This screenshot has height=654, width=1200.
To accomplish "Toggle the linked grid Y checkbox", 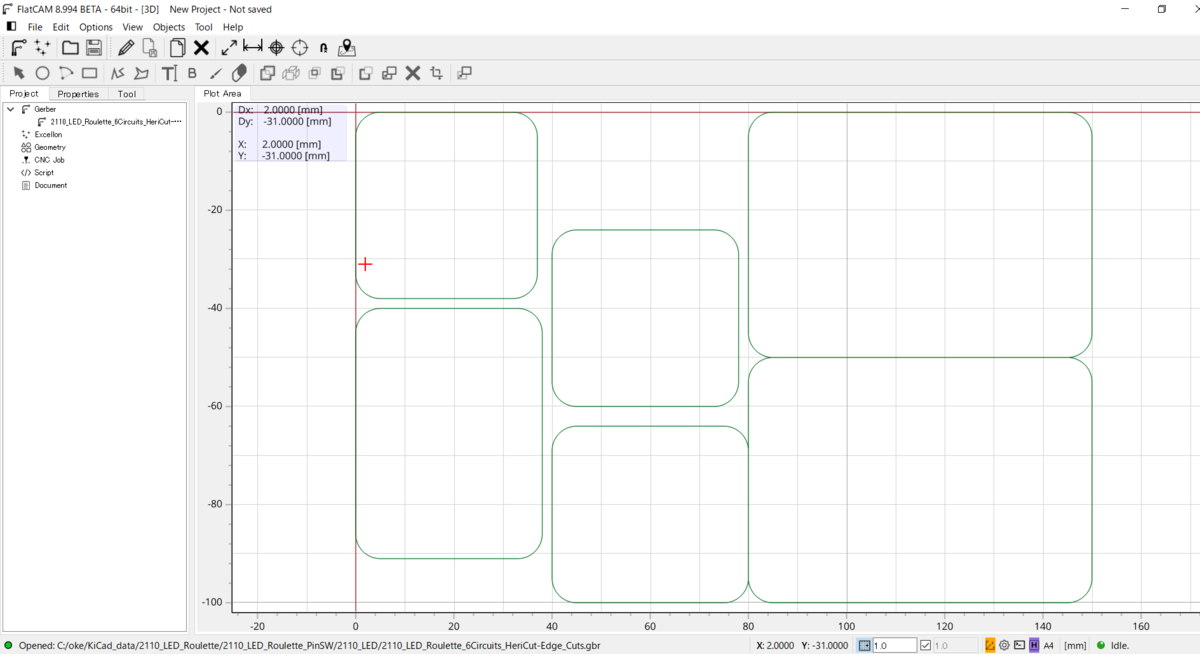I will point(925,646).
